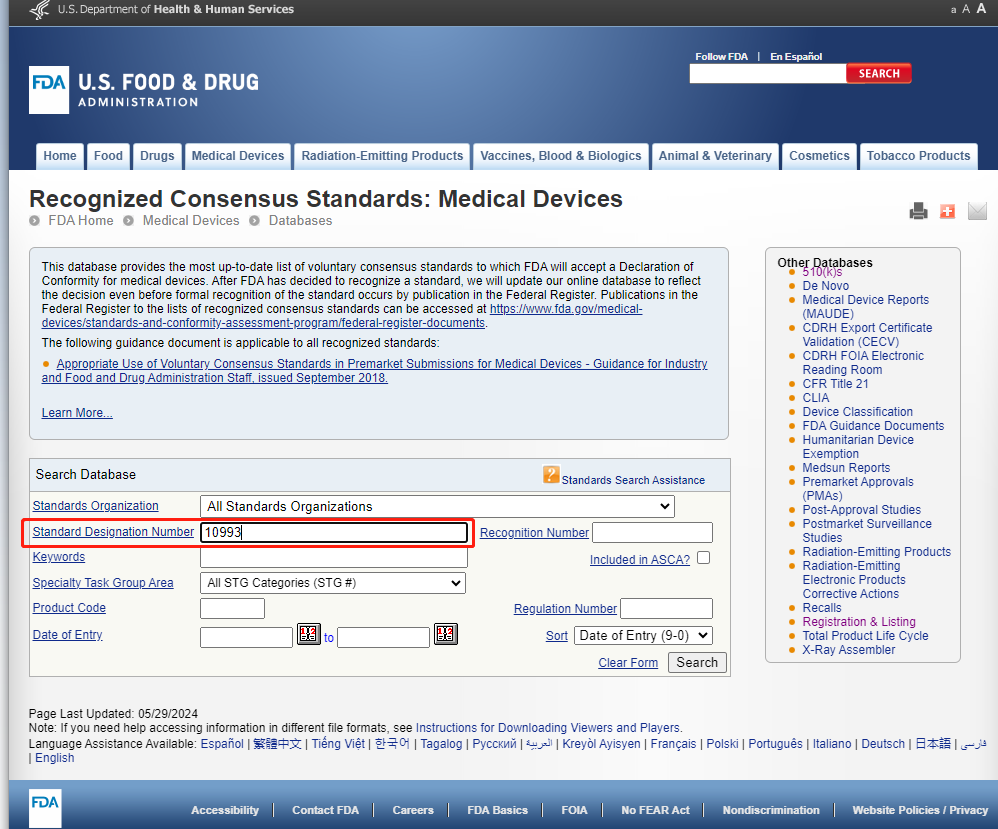The height and width of the screenshot is (829, 998).
Task: Open the Standards Search Assistance help icon
Action: [551, 474]
